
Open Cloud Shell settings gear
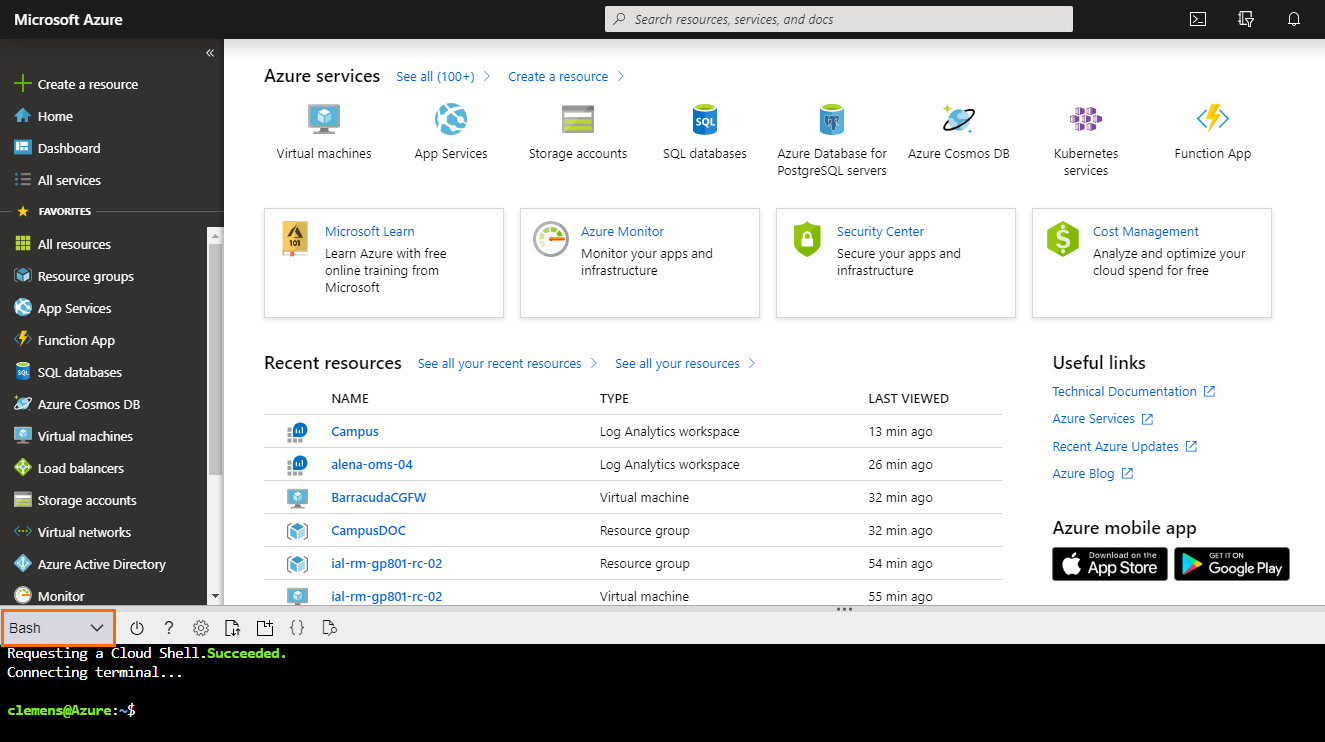pyautogui.click(x=201, y=628)
